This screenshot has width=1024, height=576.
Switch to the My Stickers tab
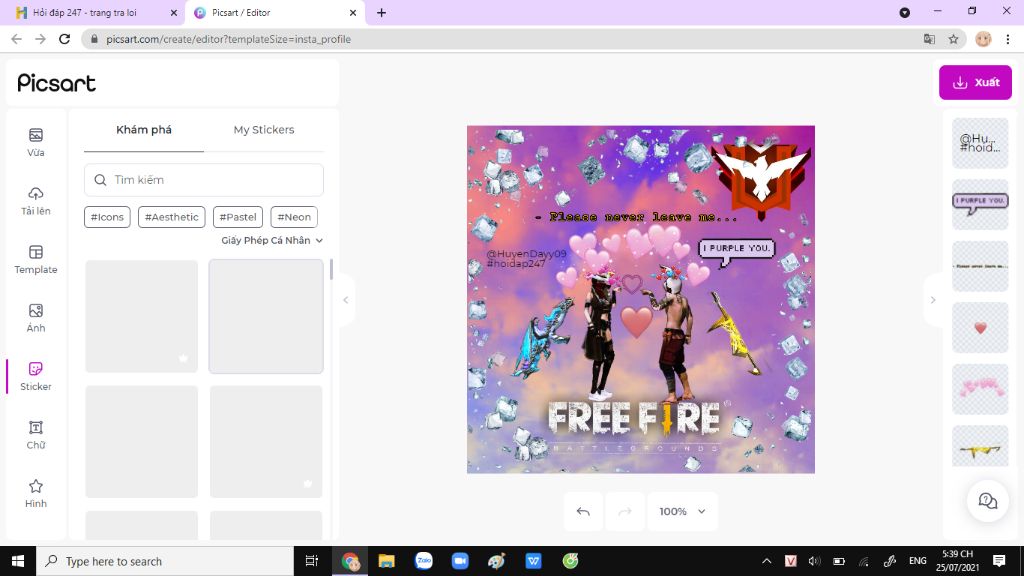[x=264, y=130]
